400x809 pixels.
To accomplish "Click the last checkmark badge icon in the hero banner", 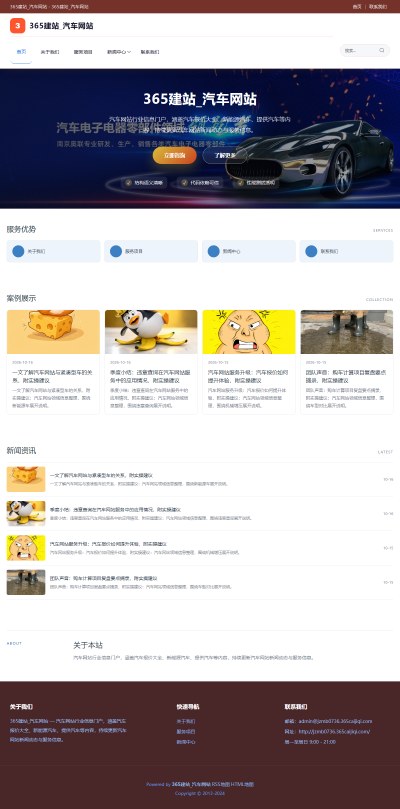I will pos(241,183).
